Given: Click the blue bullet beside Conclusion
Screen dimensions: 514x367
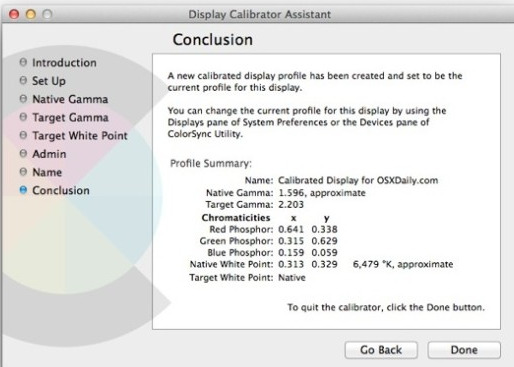Looking at the screenshot, I should [23, 190].
